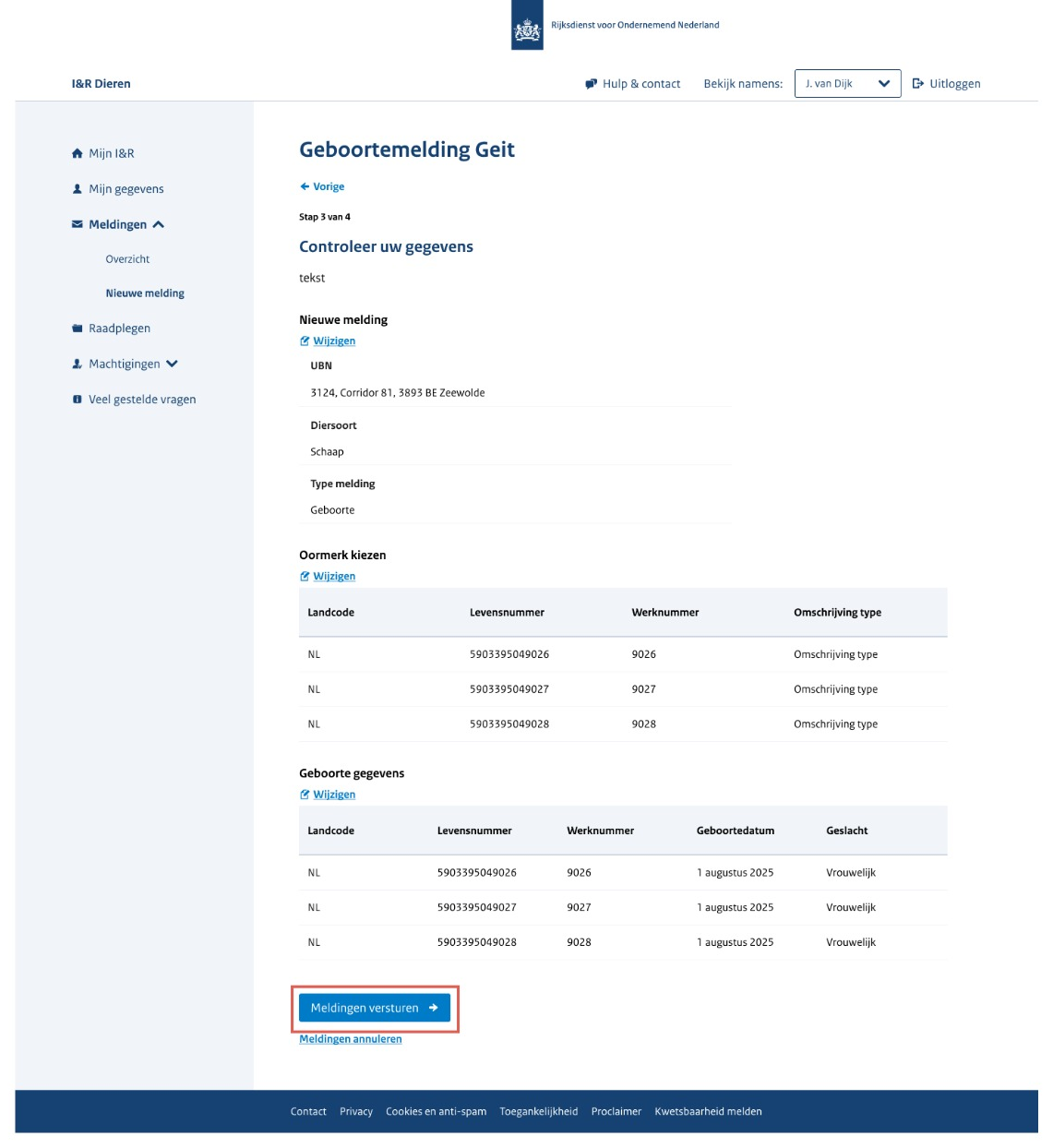Click the person icon beside Mijn gegevens

pyautogui.click(x=78, y=189)
